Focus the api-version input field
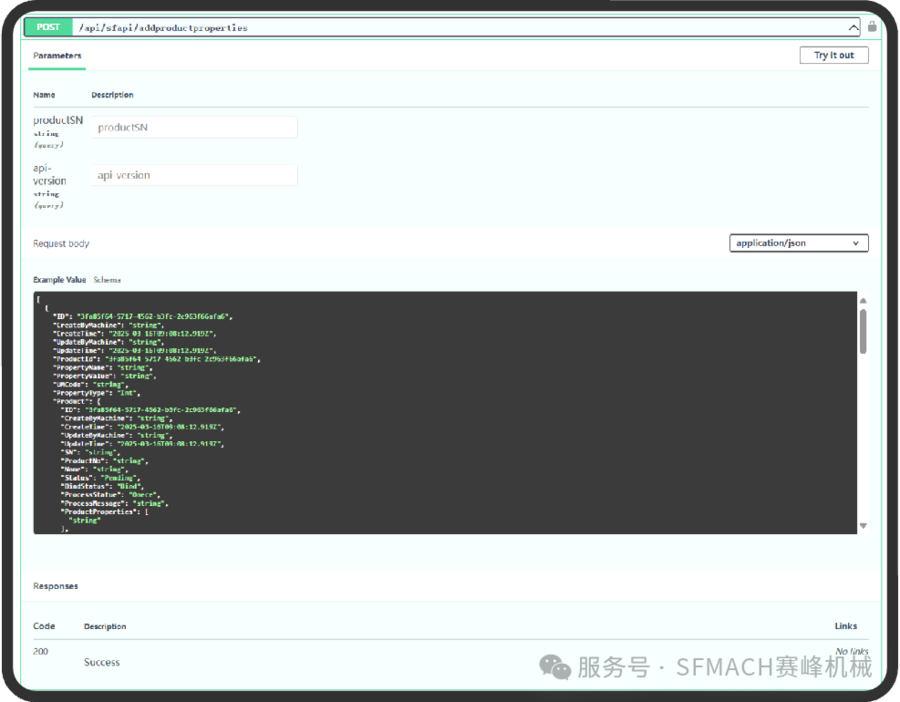This screenshot has width=900, height=702. coord(194,175)
